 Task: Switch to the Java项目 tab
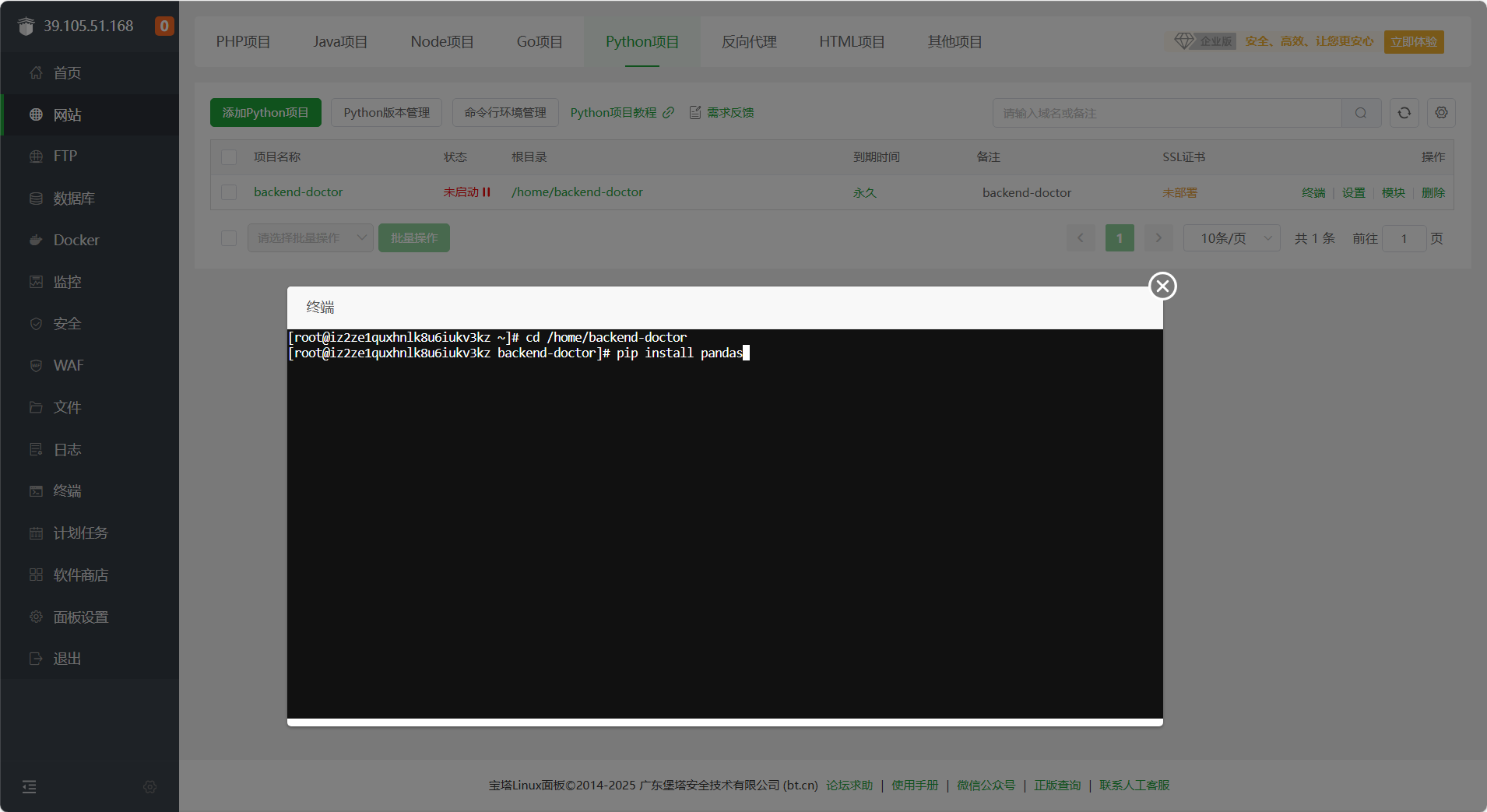[340, 42]
